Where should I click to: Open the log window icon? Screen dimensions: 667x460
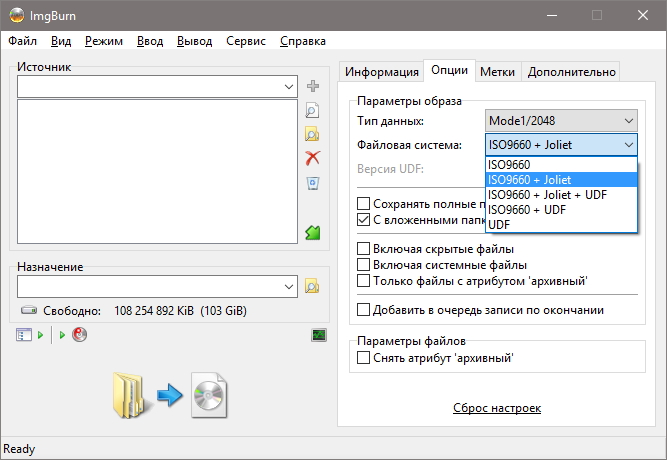319,335
